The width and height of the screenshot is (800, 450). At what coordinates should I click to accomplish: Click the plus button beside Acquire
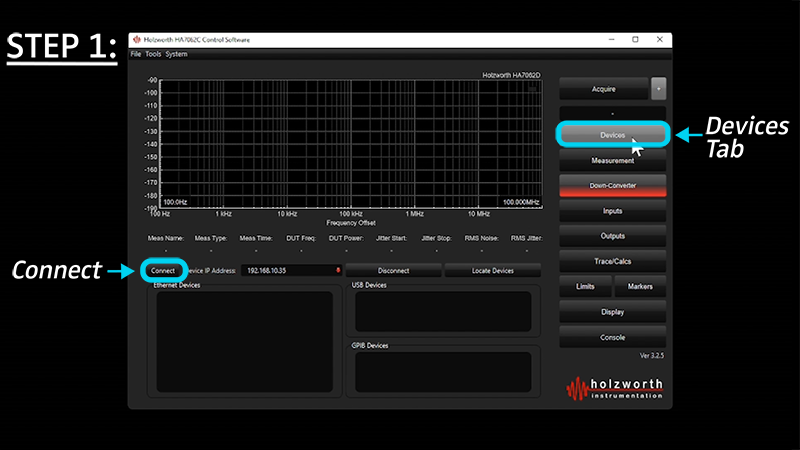658,89
